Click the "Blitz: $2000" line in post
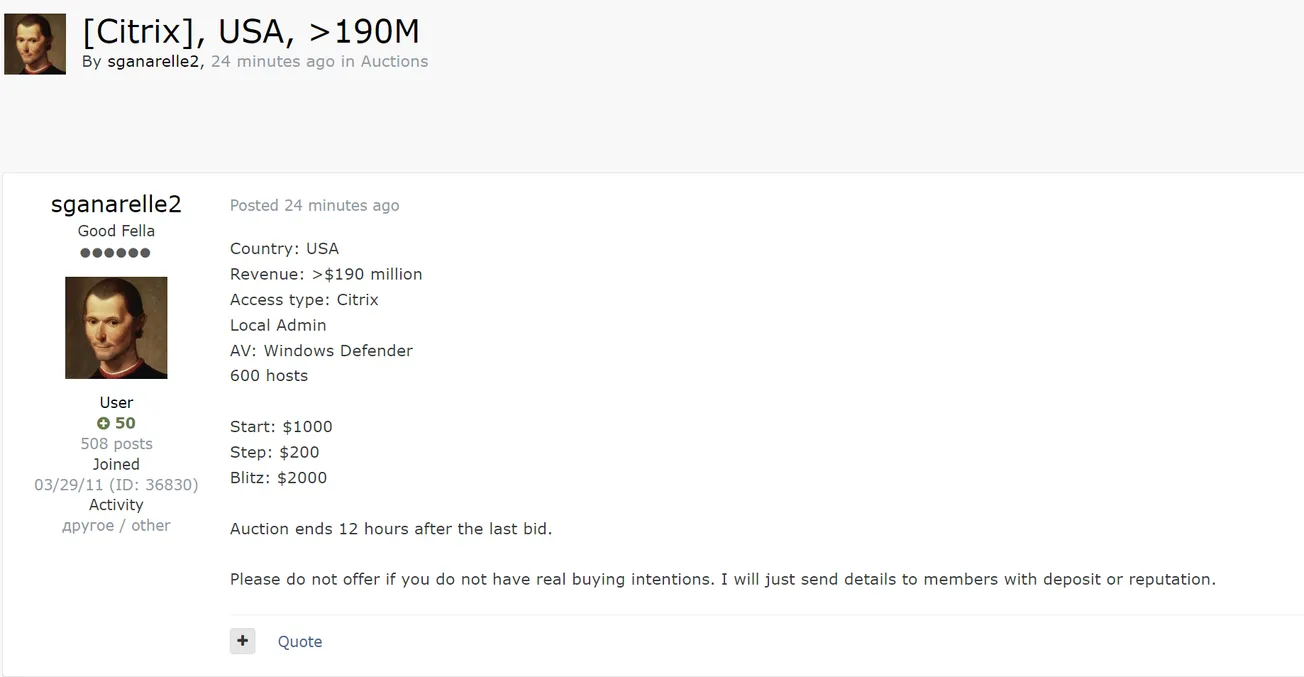Viewport: 1304px width, 677px height. (278, 477)
